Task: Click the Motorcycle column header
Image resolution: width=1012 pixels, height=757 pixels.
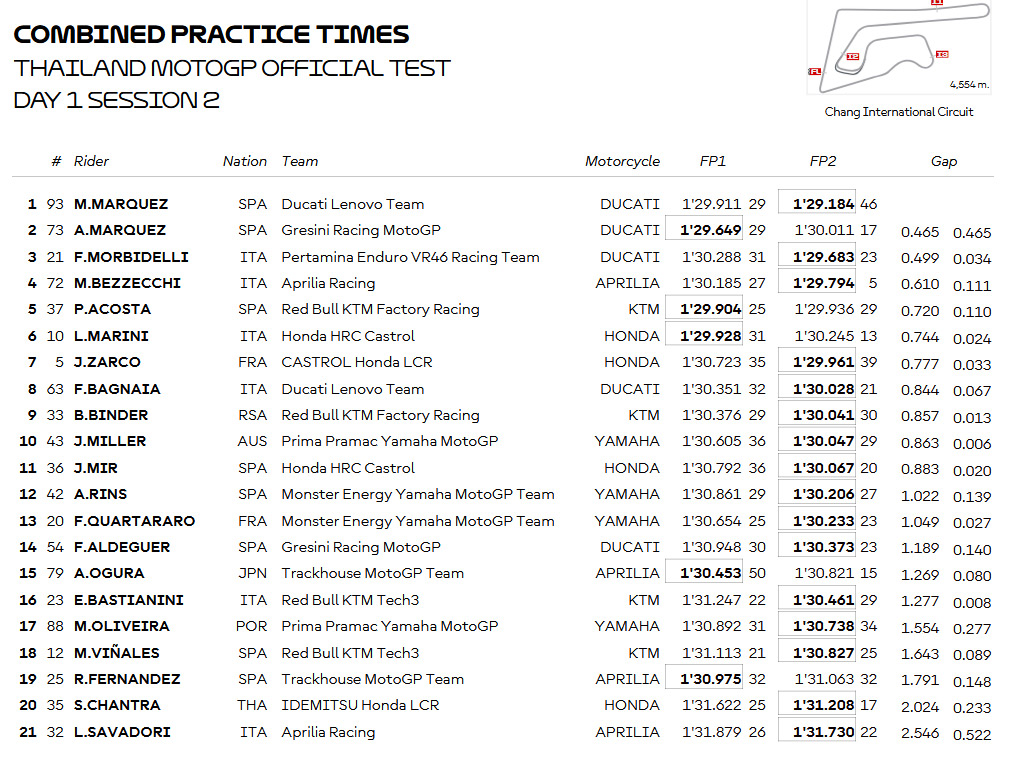Action: [622, 161]
